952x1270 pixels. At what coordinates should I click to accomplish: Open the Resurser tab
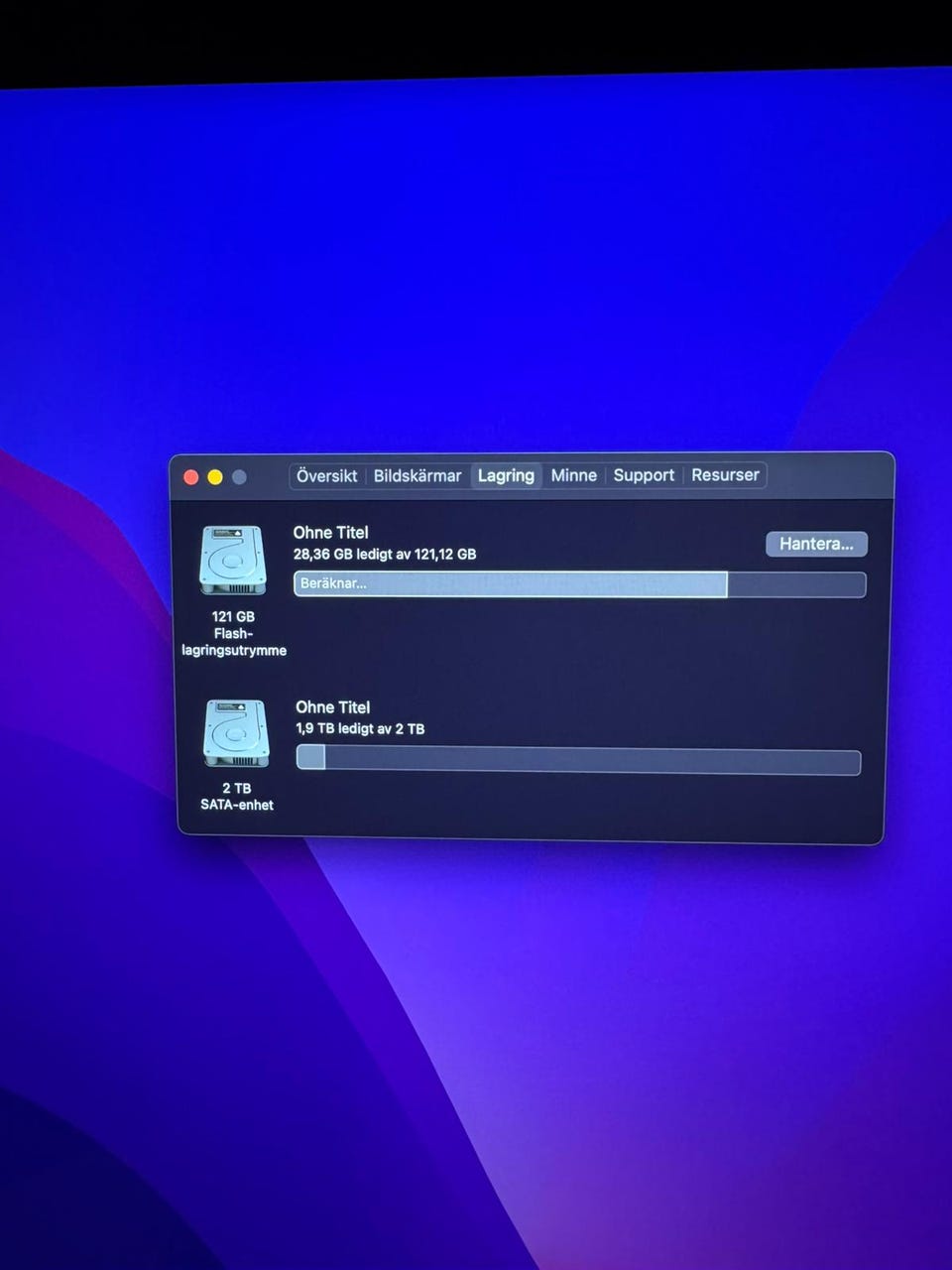coord(725,475)
